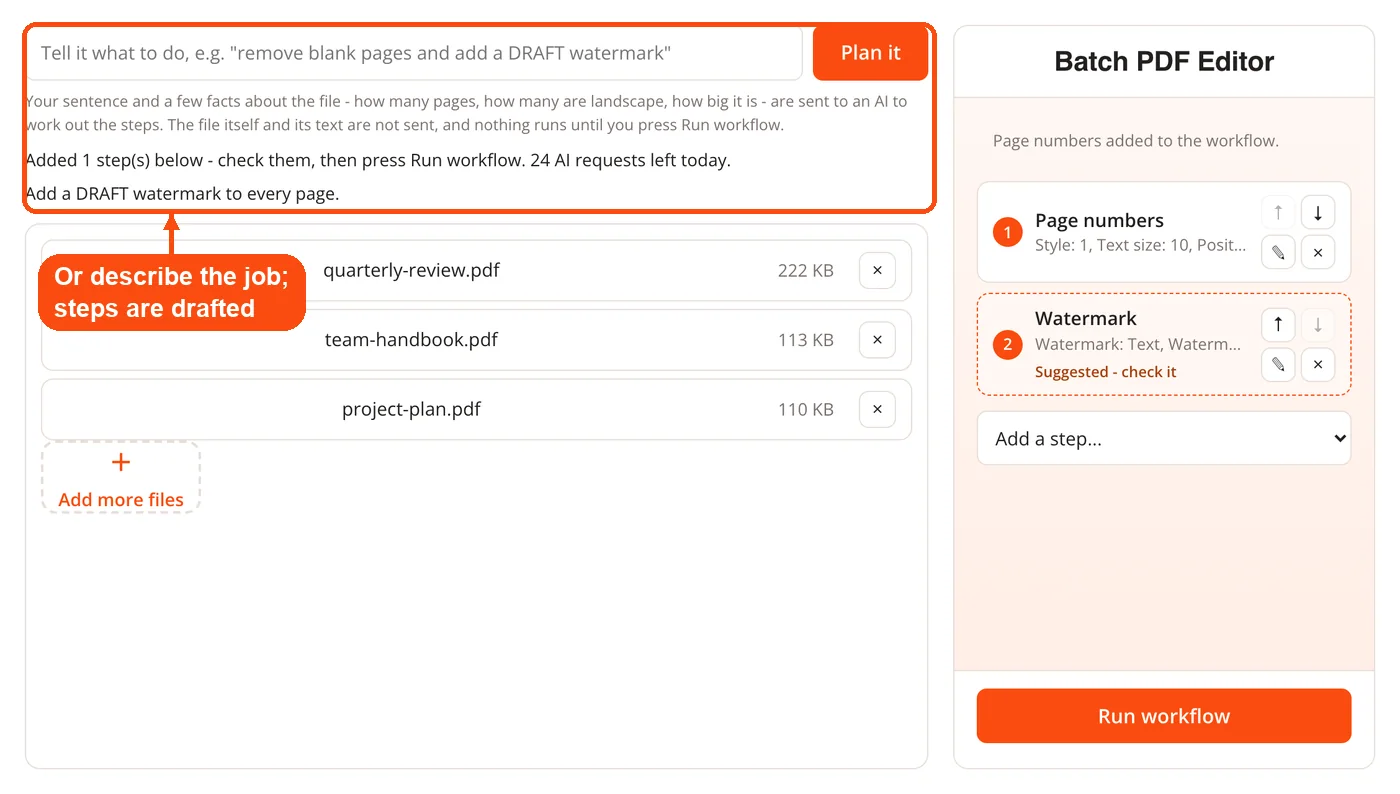Remove team-handbook.pdf from the file list

pyautogui.click(x=877, y=340)
